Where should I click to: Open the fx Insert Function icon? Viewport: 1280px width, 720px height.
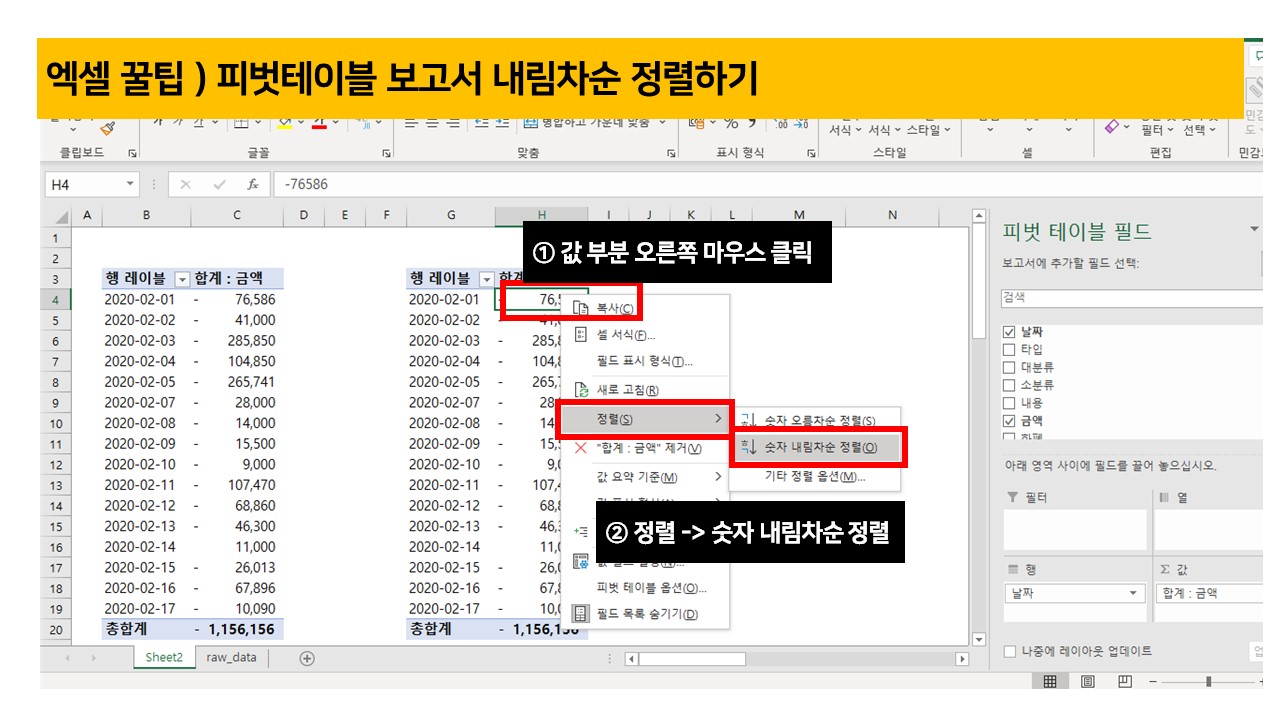pyautogui.click(x=253, y=184)
